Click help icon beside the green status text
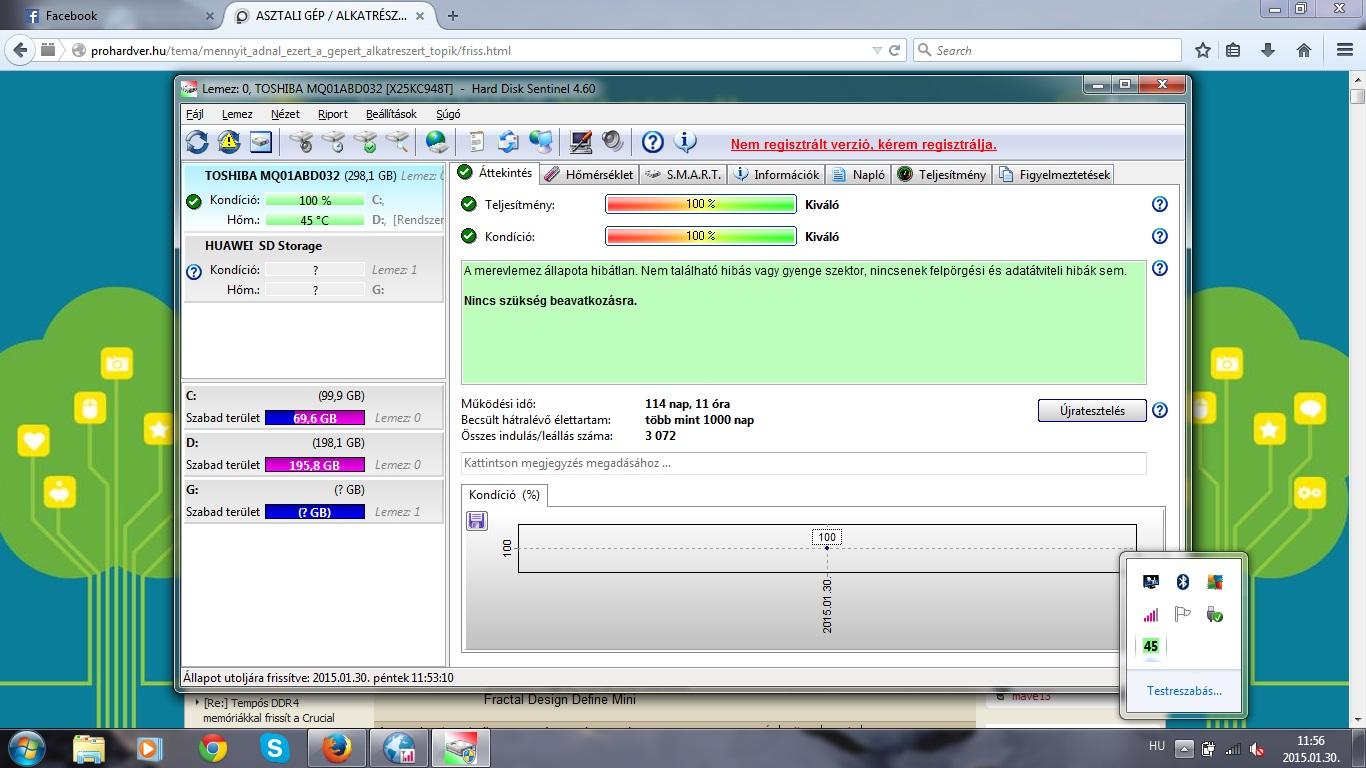Image resolution: width=1366 pixels, height=768 pixels. (x=1160, y=268)
